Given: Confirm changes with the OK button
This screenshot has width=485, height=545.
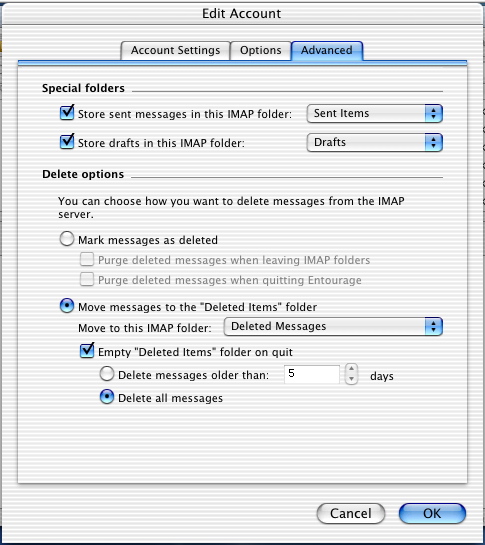Looking at the screenshot, I should click(x=432, y=513).
